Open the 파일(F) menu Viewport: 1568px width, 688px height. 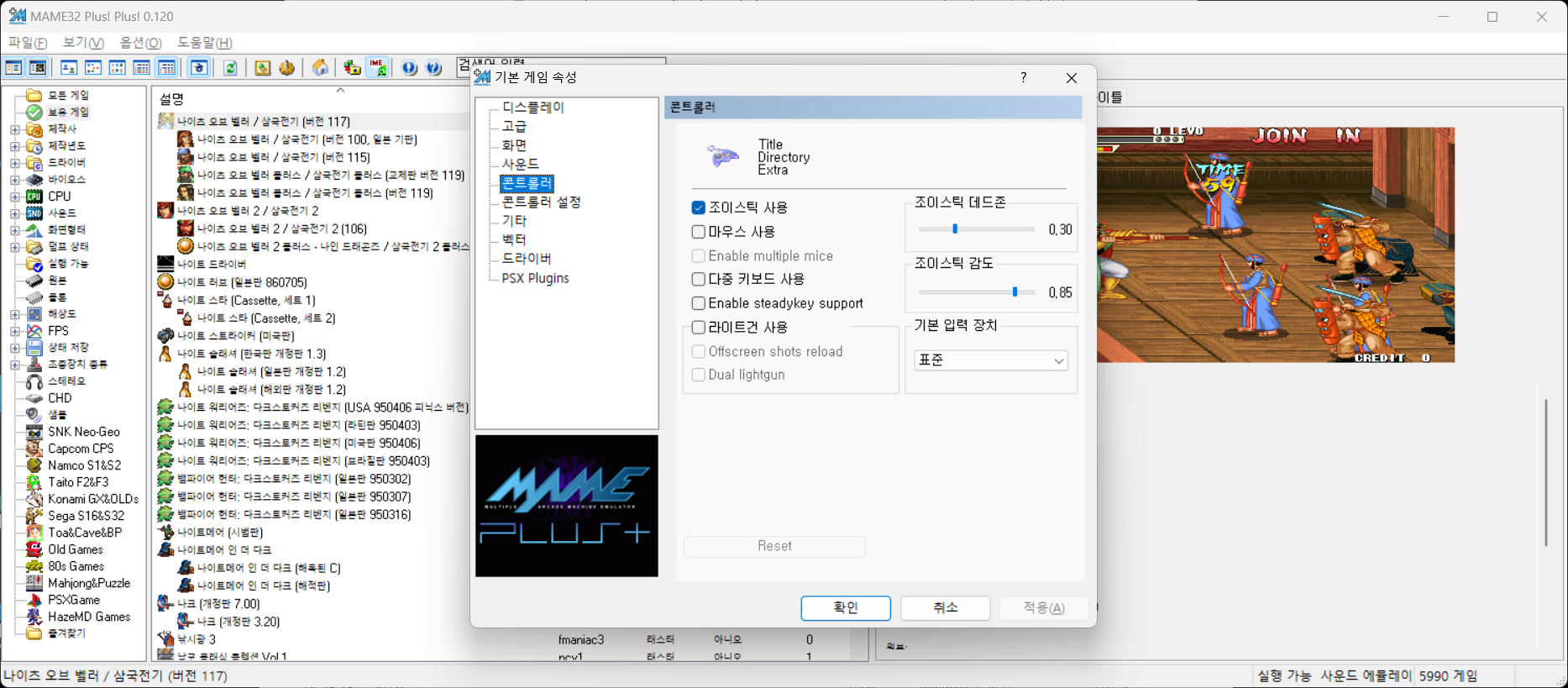[28, 43]
